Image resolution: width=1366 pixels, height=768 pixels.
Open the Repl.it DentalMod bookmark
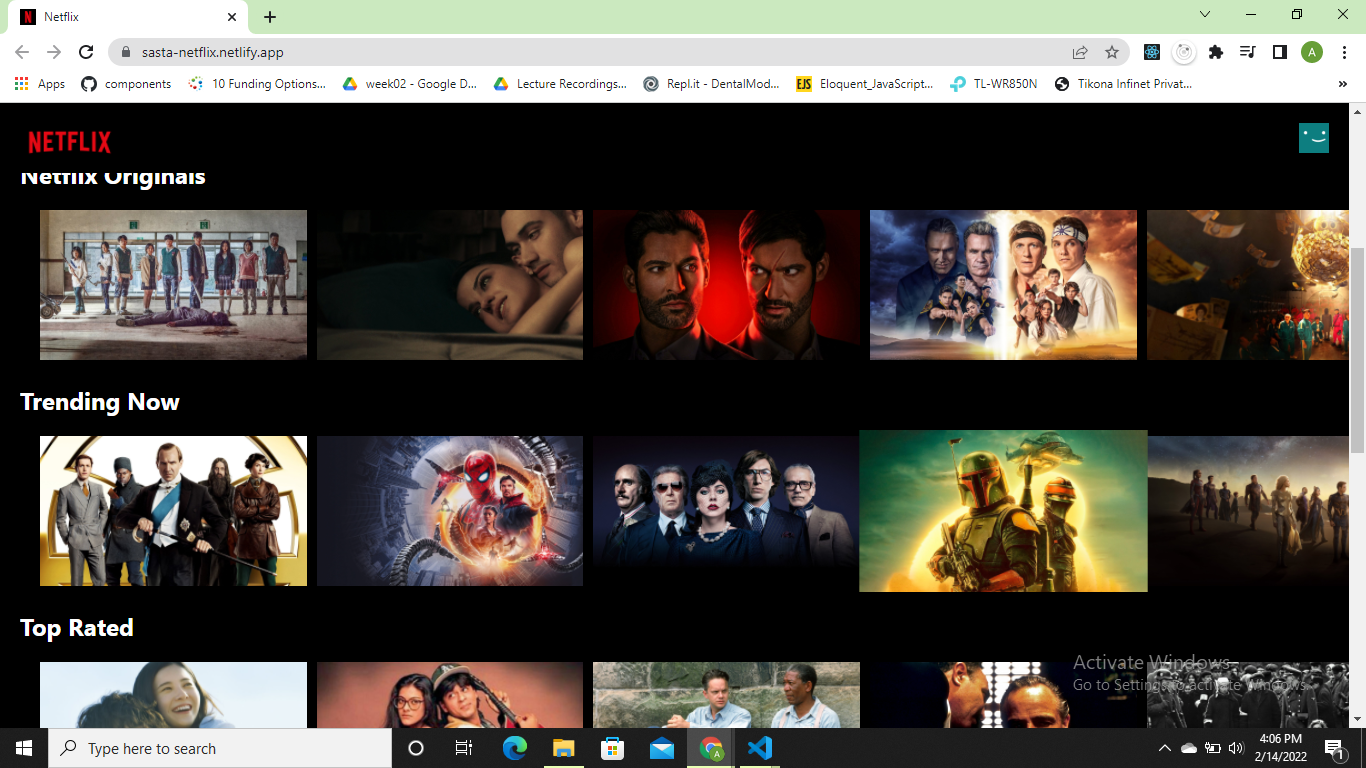click(x=712, y=84)
